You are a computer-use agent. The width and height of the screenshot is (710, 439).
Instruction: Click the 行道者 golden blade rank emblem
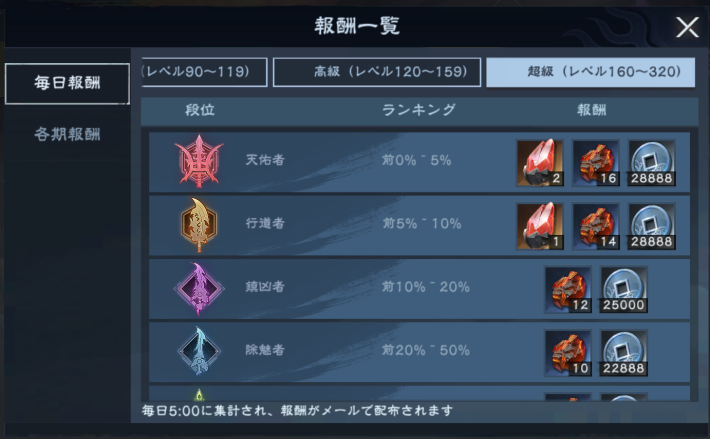[199, 224]
